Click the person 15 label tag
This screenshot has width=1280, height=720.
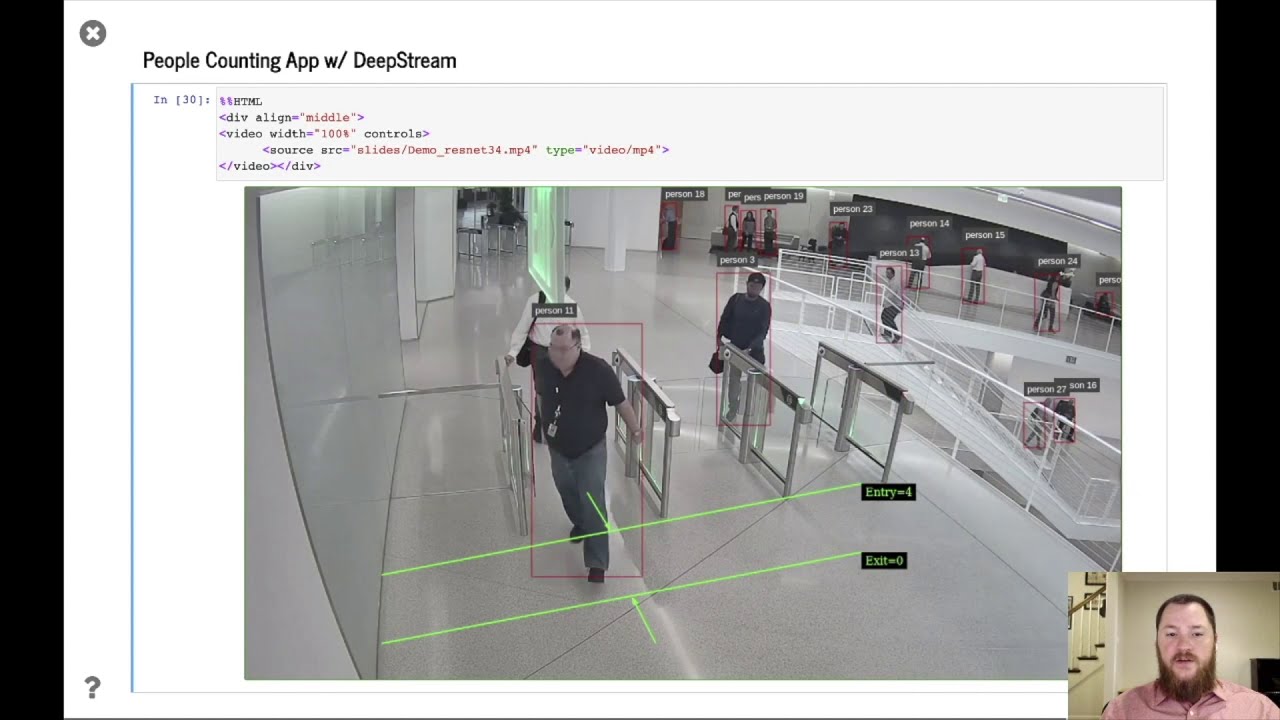[x=984, y=235]
